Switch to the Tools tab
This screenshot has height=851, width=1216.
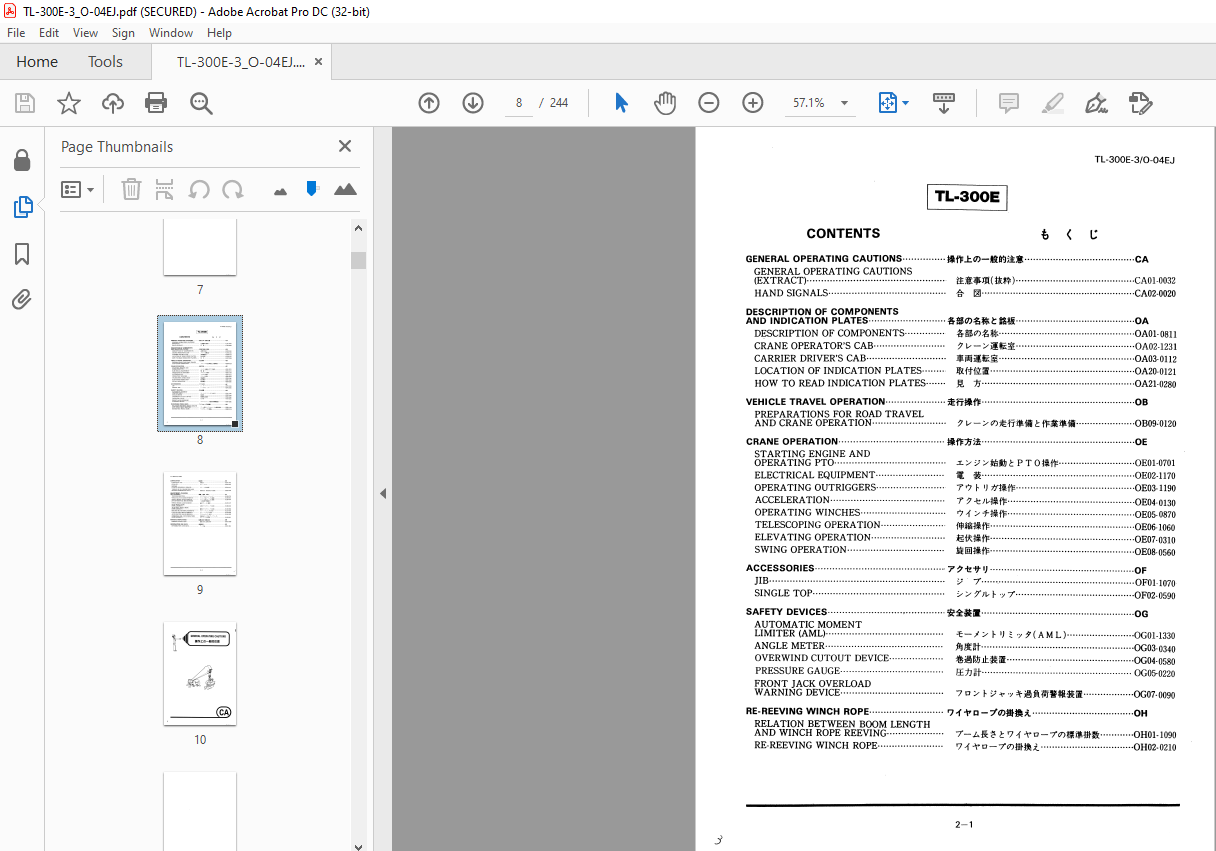(105, 62)
